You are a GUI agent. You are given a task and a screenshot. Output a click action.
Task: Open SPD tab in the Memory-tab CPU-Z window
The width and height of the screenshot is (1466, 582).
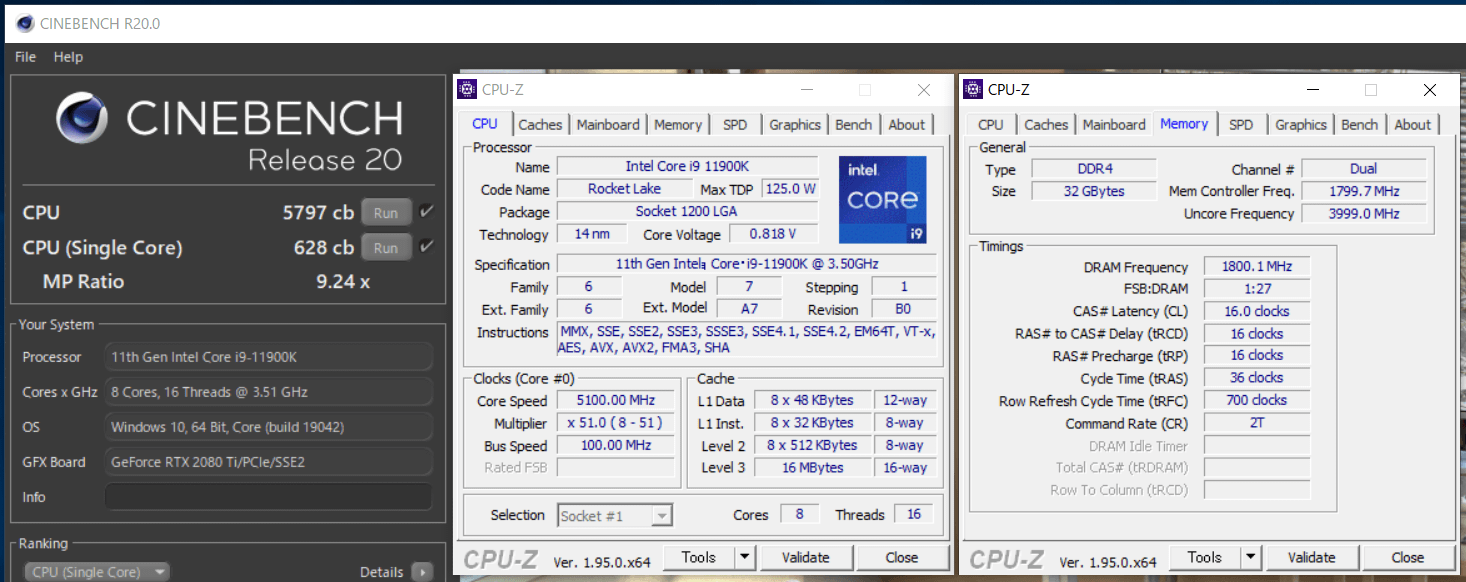pos(1241,124)
